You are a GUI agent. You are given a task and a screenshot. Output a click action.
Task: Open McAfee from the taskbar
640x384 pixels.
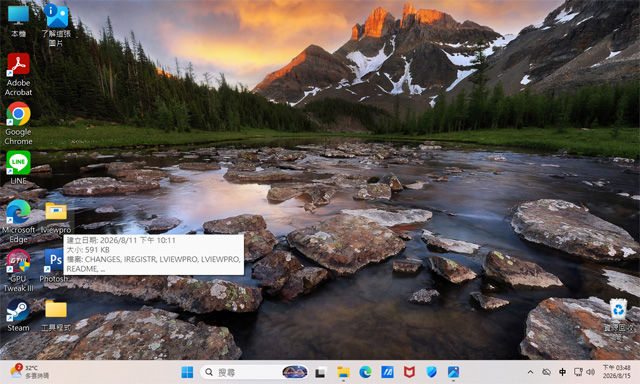coord(409,372)
